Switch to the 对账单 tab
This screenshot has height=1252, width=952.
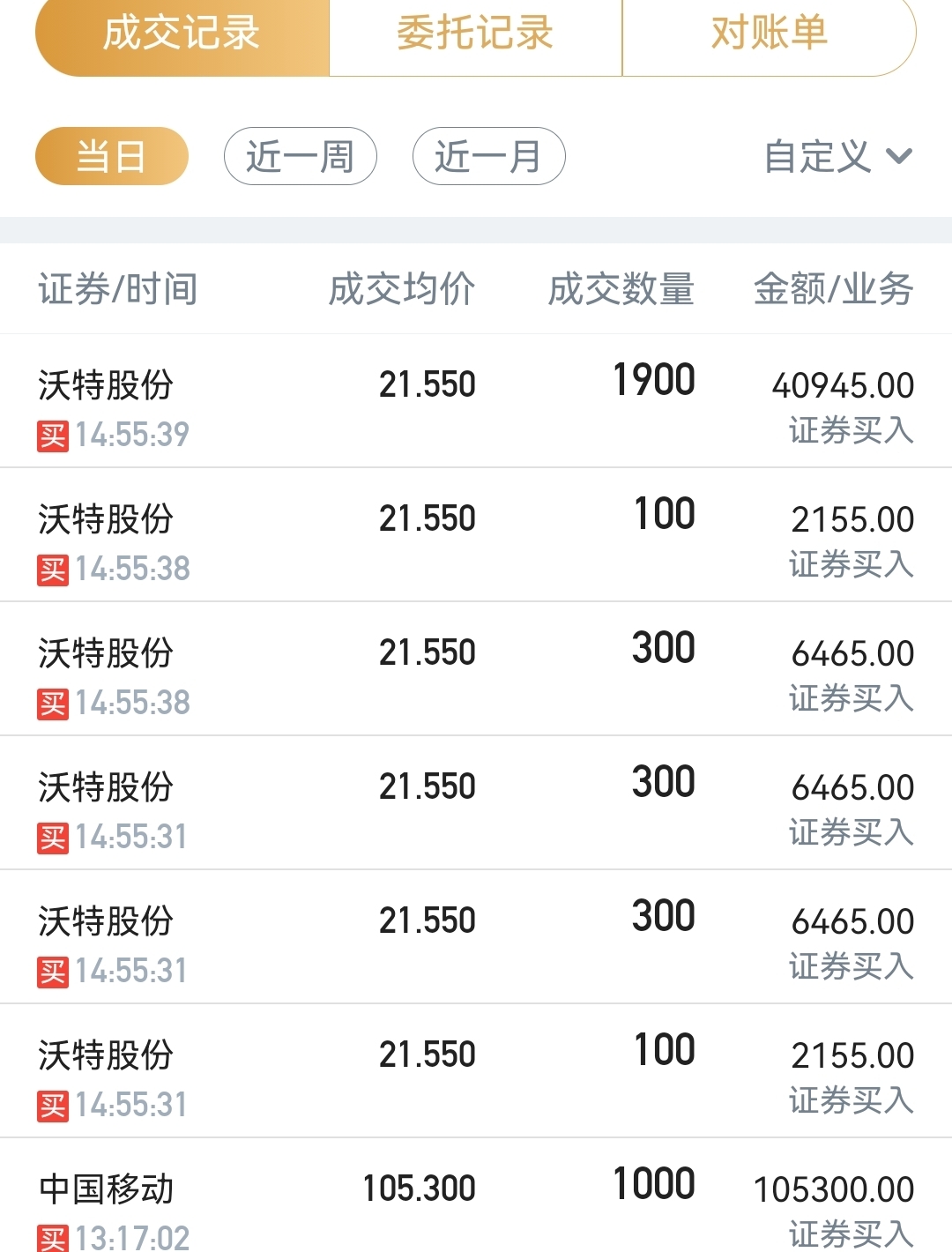[770, 34]
